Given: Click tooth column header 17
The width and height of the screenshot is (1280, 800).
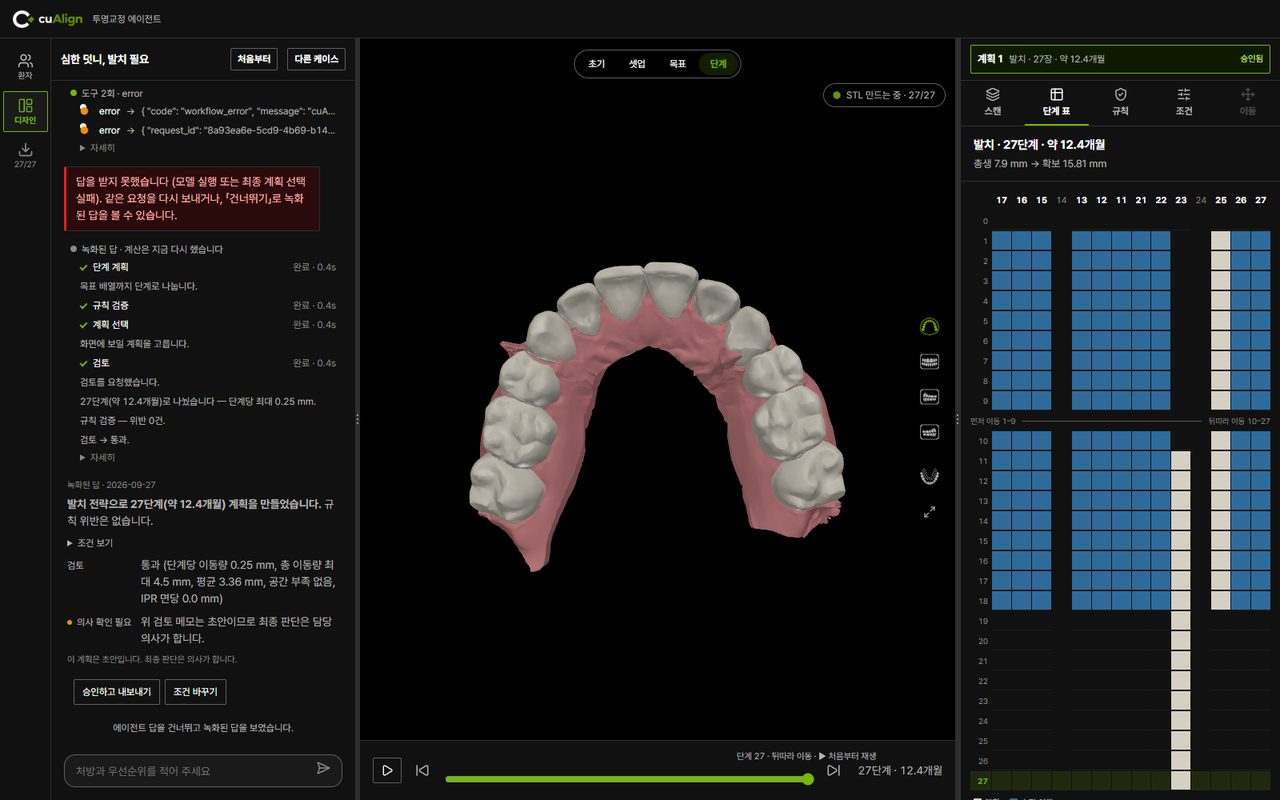Looking at the screenshot, I should pyautogui.click(x=1002, y=200).
